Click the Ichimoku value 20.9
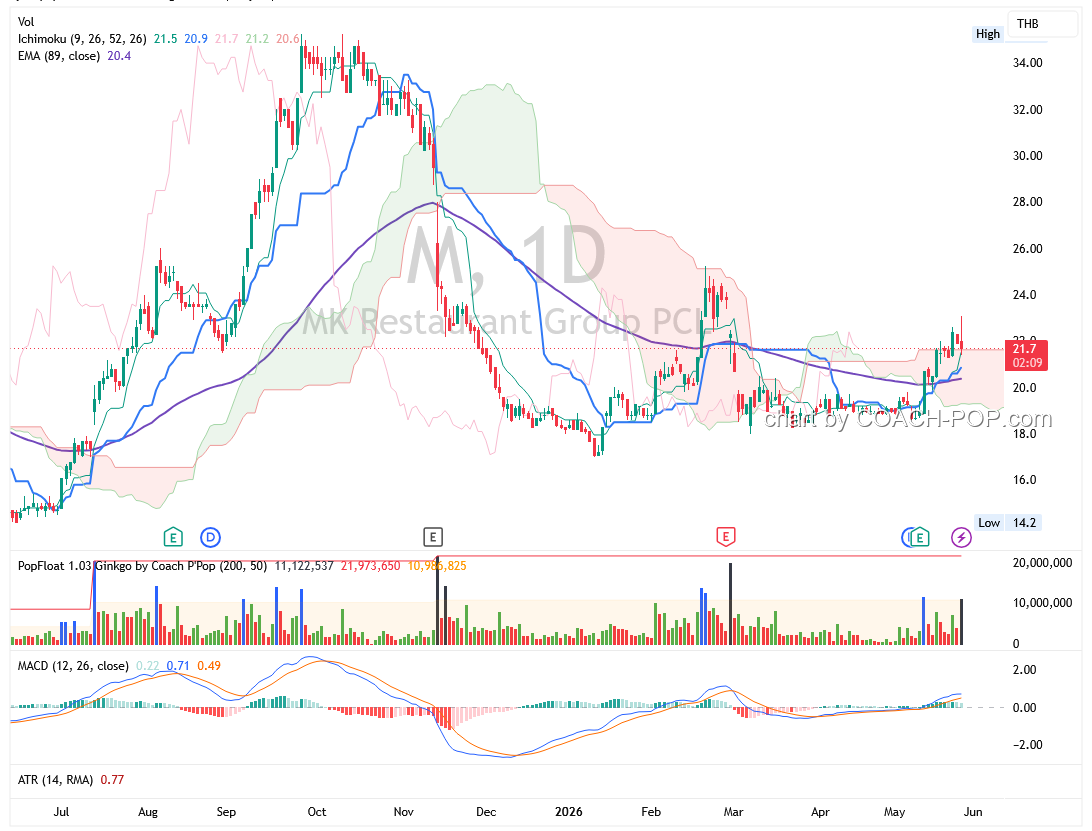 click(196, 39)
